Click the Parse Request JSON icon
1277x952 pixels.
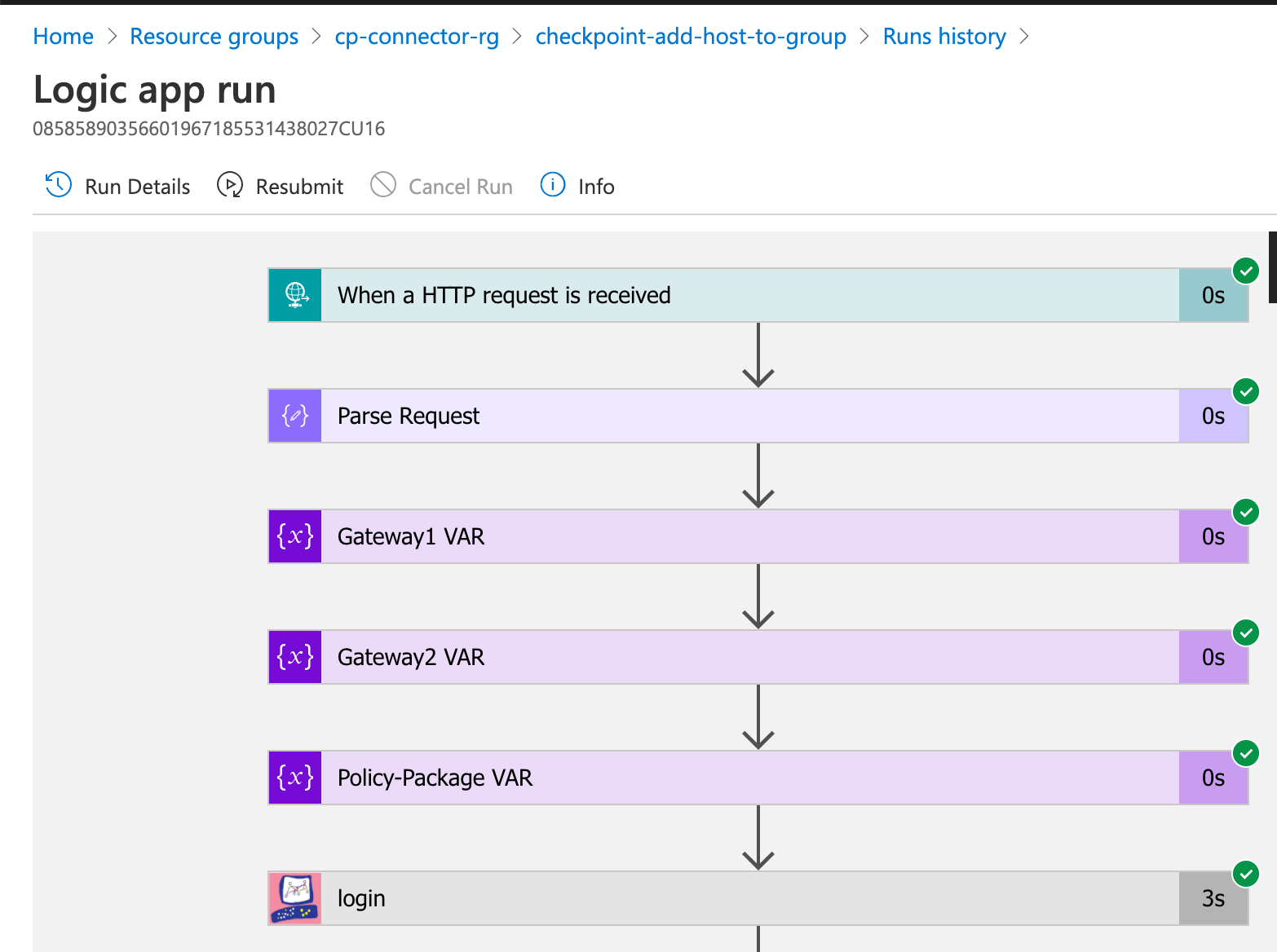click(x=295, y=416)
